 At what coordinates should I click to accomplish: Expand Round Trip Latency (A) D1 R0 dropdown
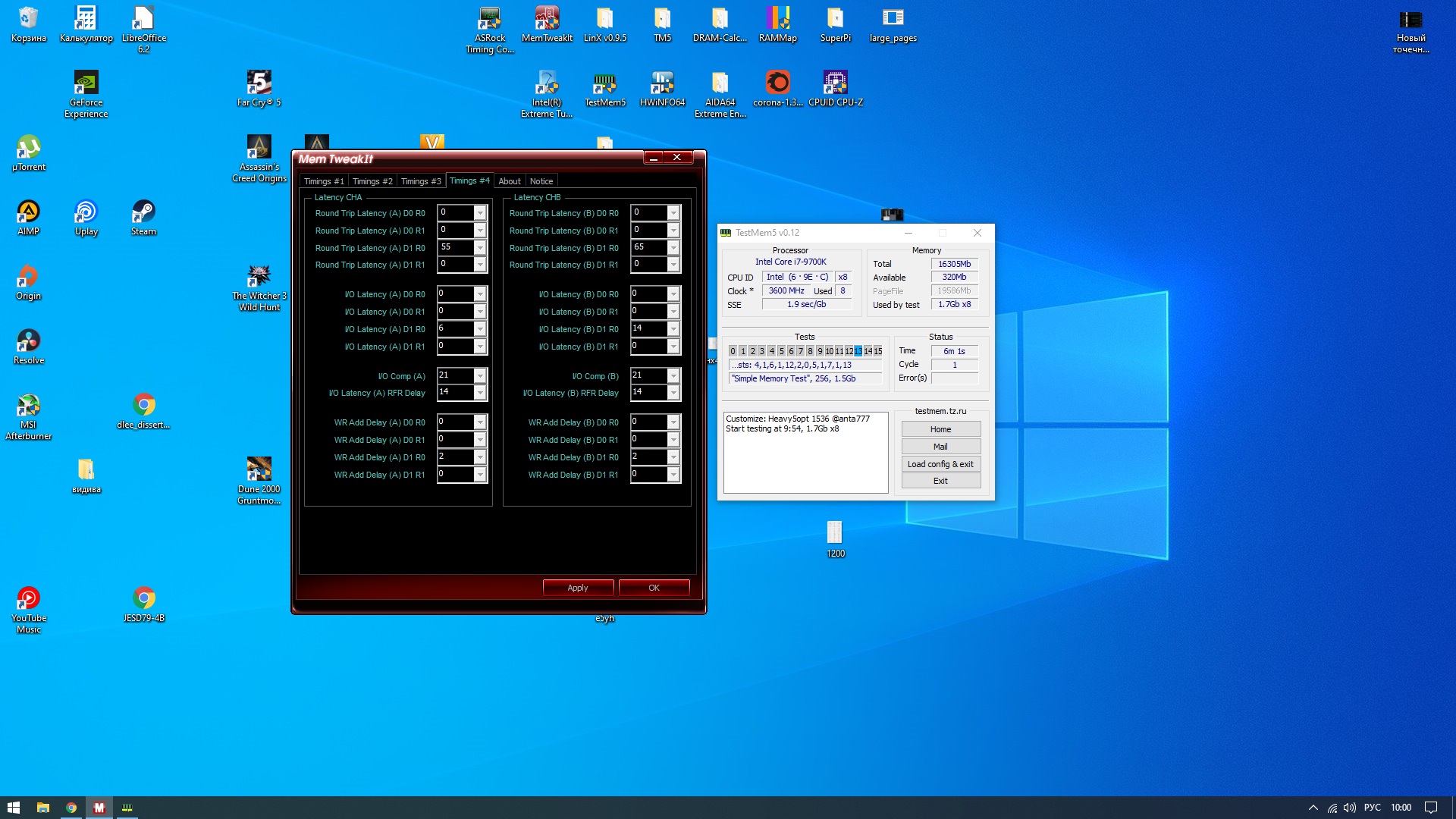pyautogui.click(x=480, y=247)
